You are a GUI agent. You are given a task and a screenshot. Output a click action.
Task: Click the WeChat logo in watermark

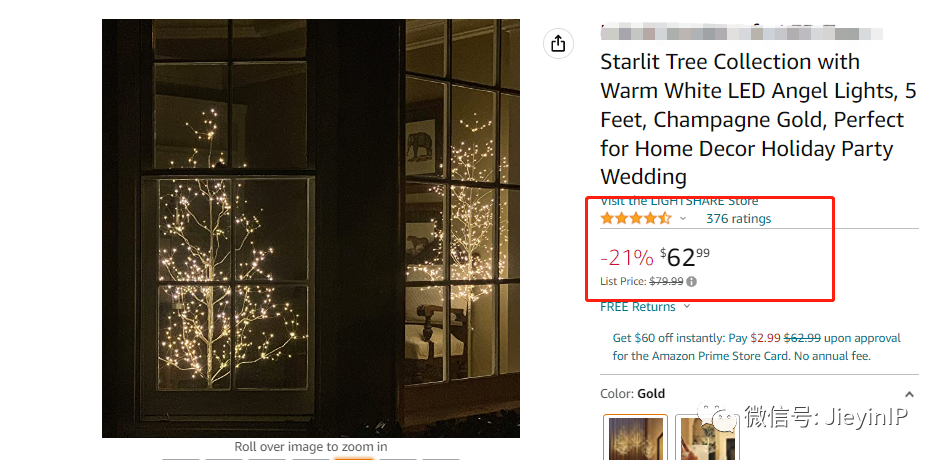coord(719,417)
